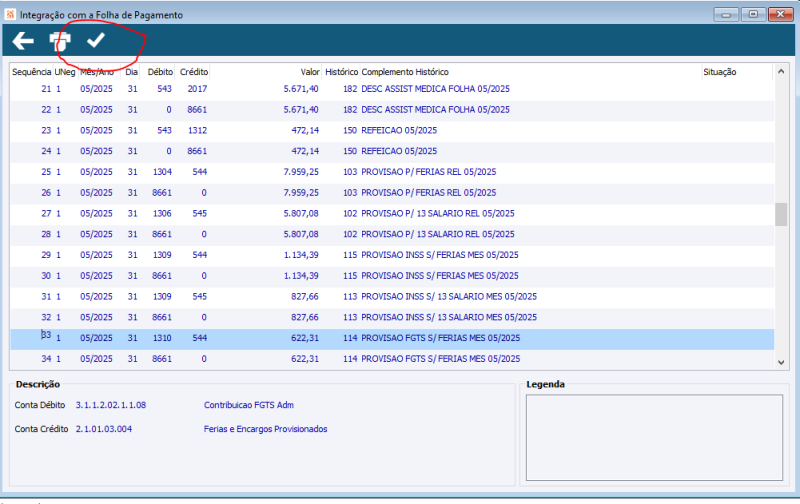The width and height of the screenshot is (800, 504).
Task: Select sequence 29 INSS S/ FERIAS row
Action: pyautogui.click(x=392, y=255)
